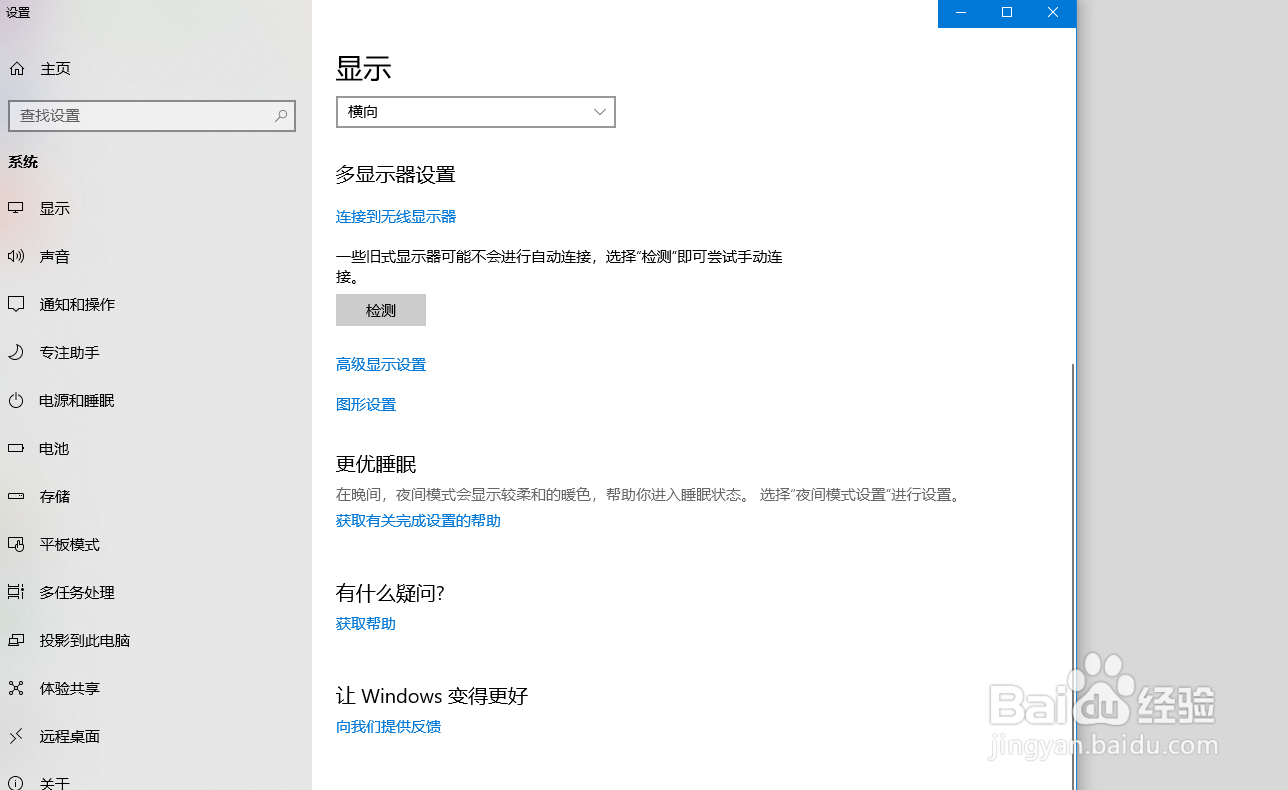Screen dimensions: 1288x790
Task: Click the Power and sleep icon
Action: pyautogui.click(x=16, y=400)
